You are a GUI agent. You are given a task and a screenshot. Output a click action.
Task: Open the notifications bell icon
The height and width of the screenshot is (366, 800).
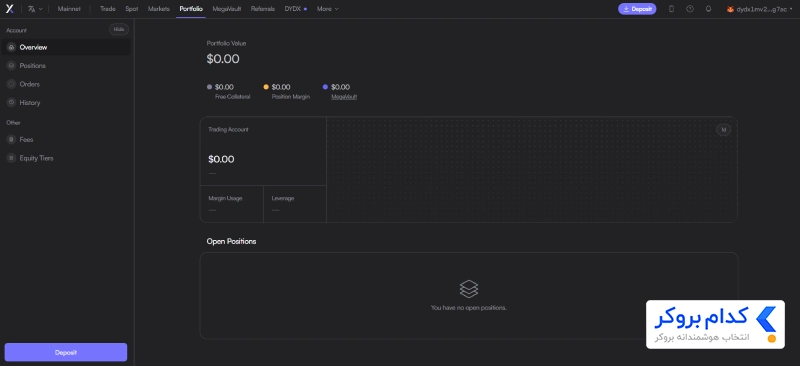click(x=708, y=9)
